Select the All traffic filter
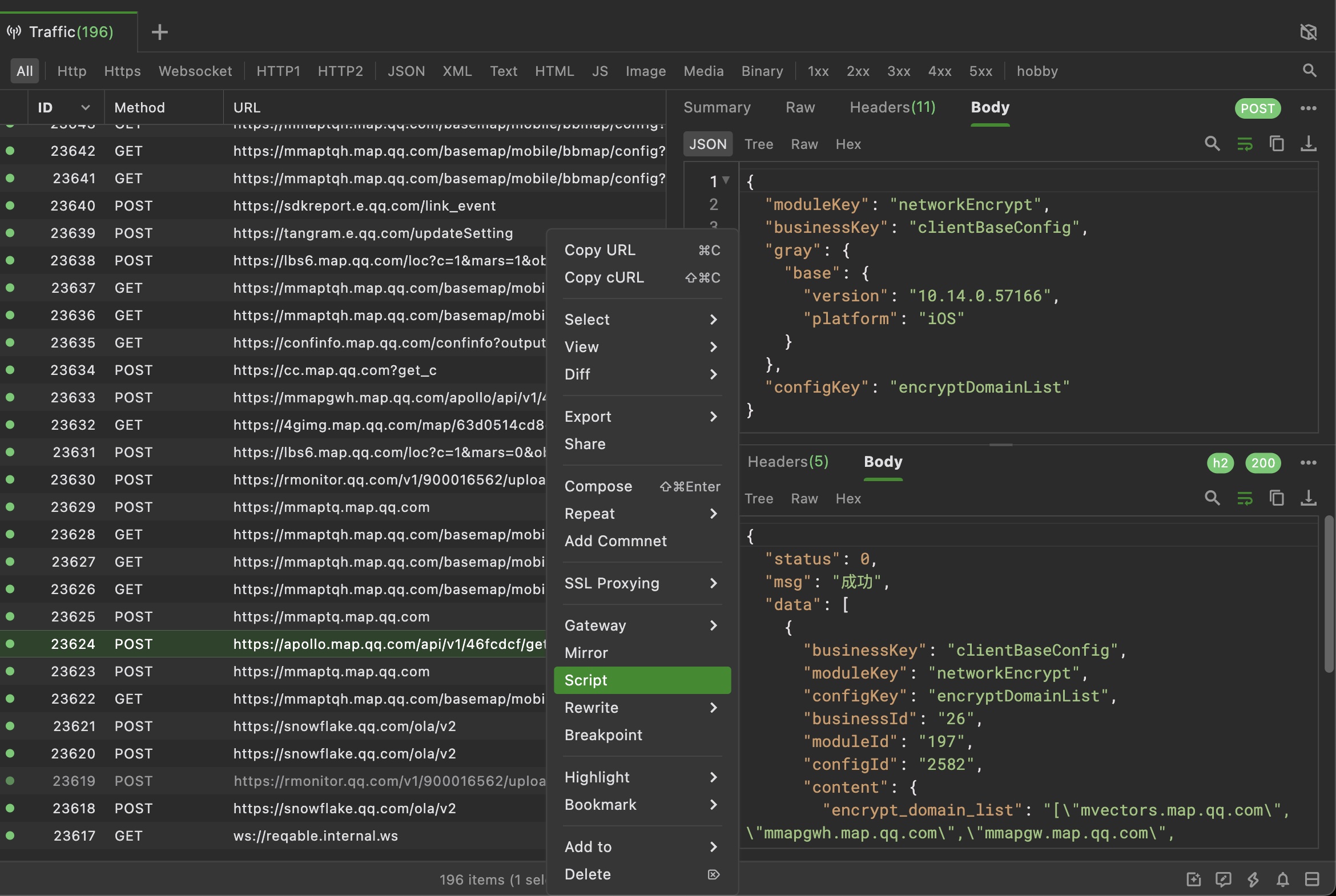The width and height of the screenshot is (1336, 896). point(25,71)
